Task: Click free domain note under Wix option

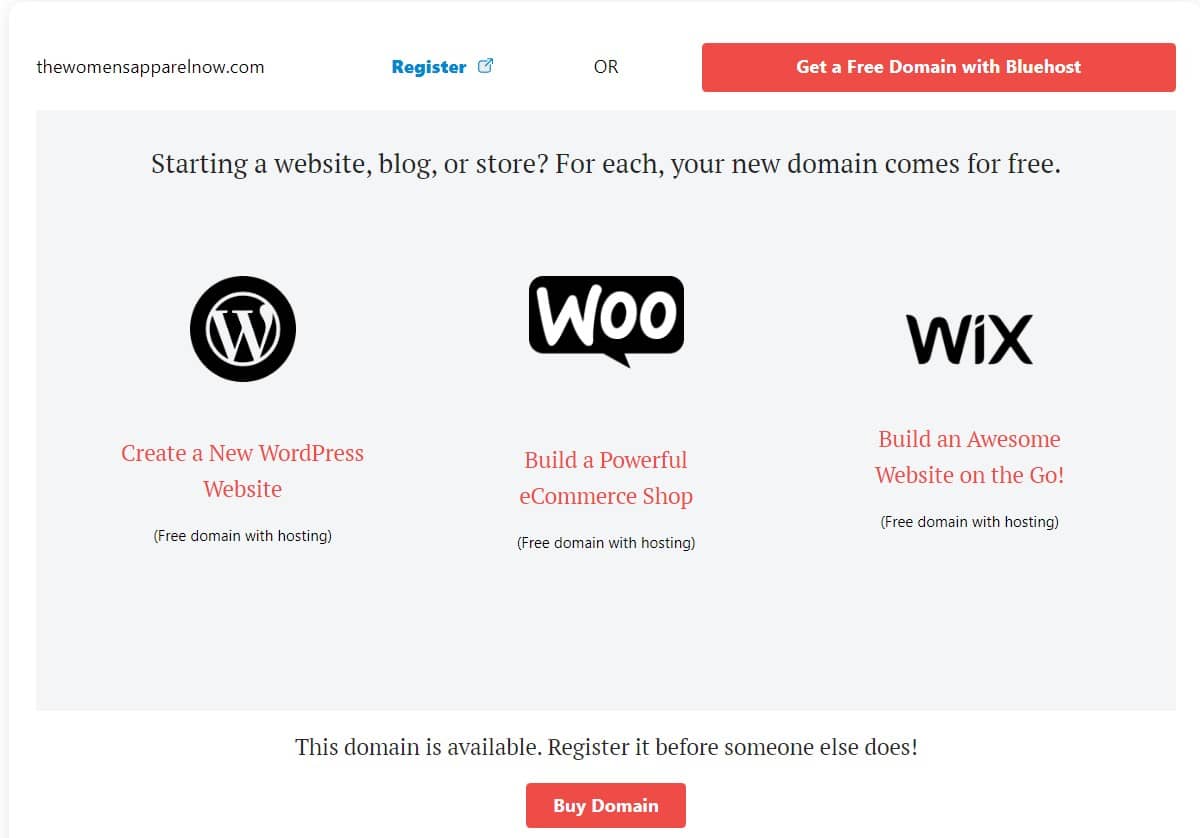Action: click(969, 522)
